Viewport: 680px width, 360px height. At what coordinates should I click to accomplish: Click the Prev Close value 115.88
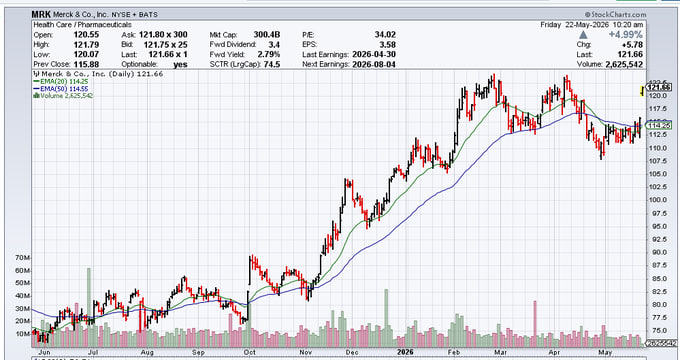(86, 64)
